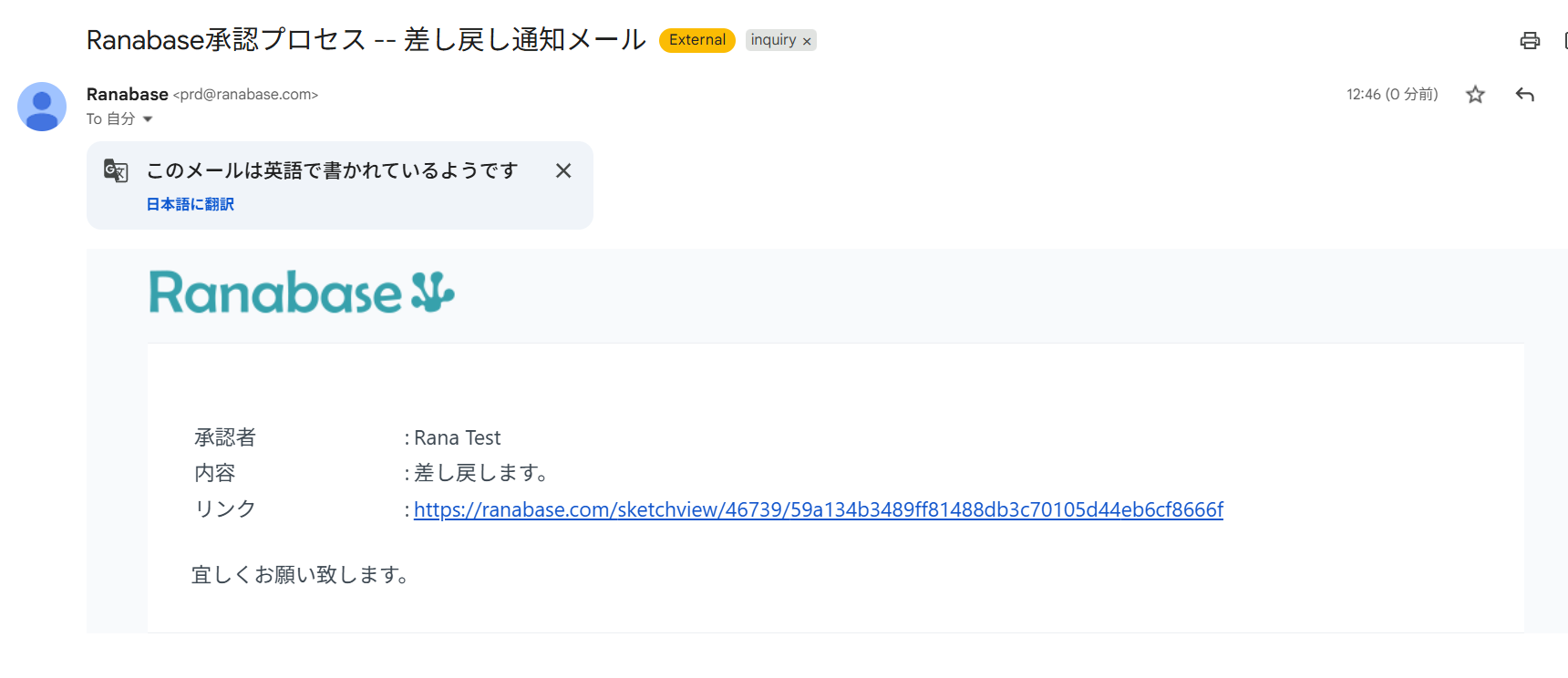Click the Google Translate icon
The height and width of the screenshot is (678, 1568).
116,170
